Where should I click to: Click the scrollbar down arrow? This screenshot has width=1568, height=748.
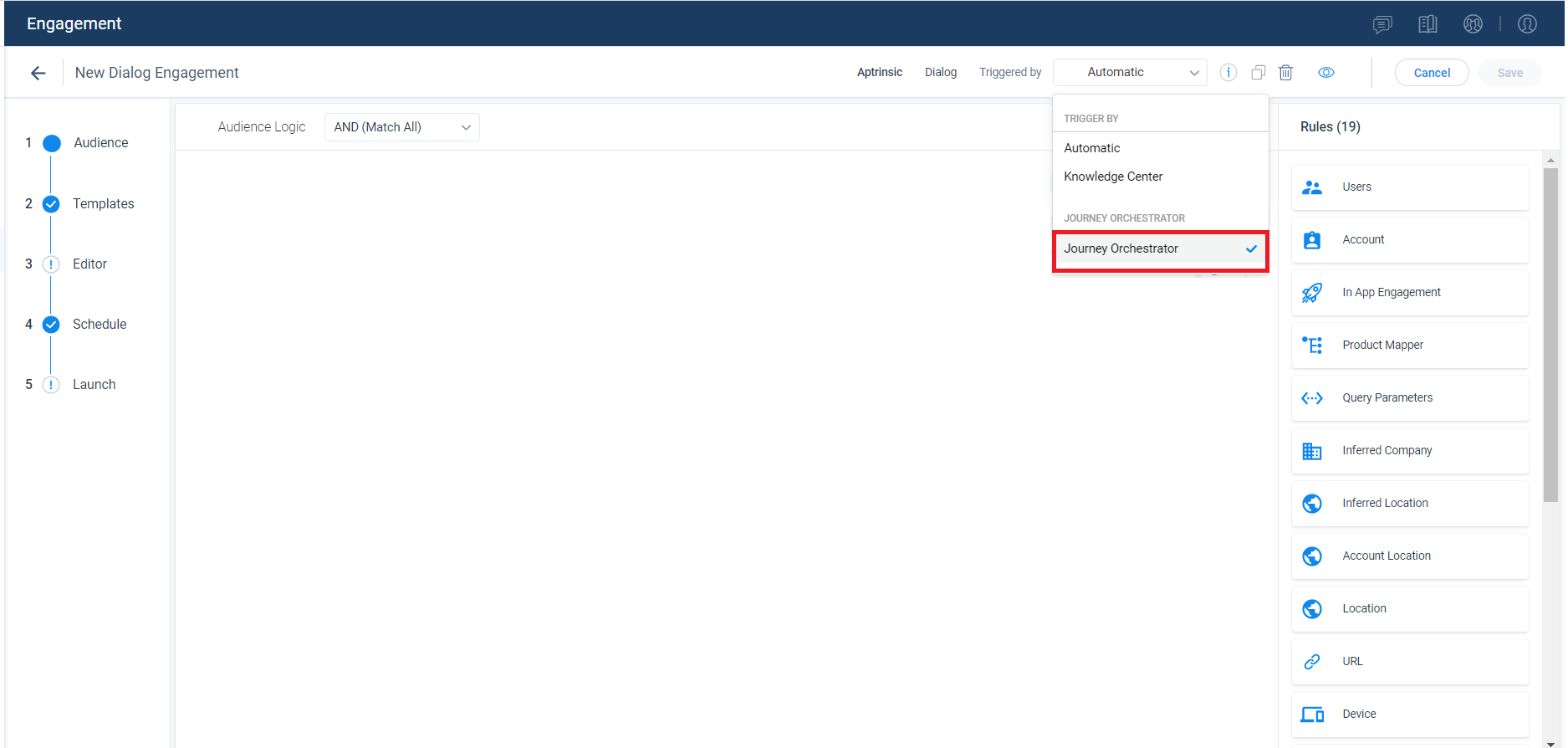[x=1550, y=744]
